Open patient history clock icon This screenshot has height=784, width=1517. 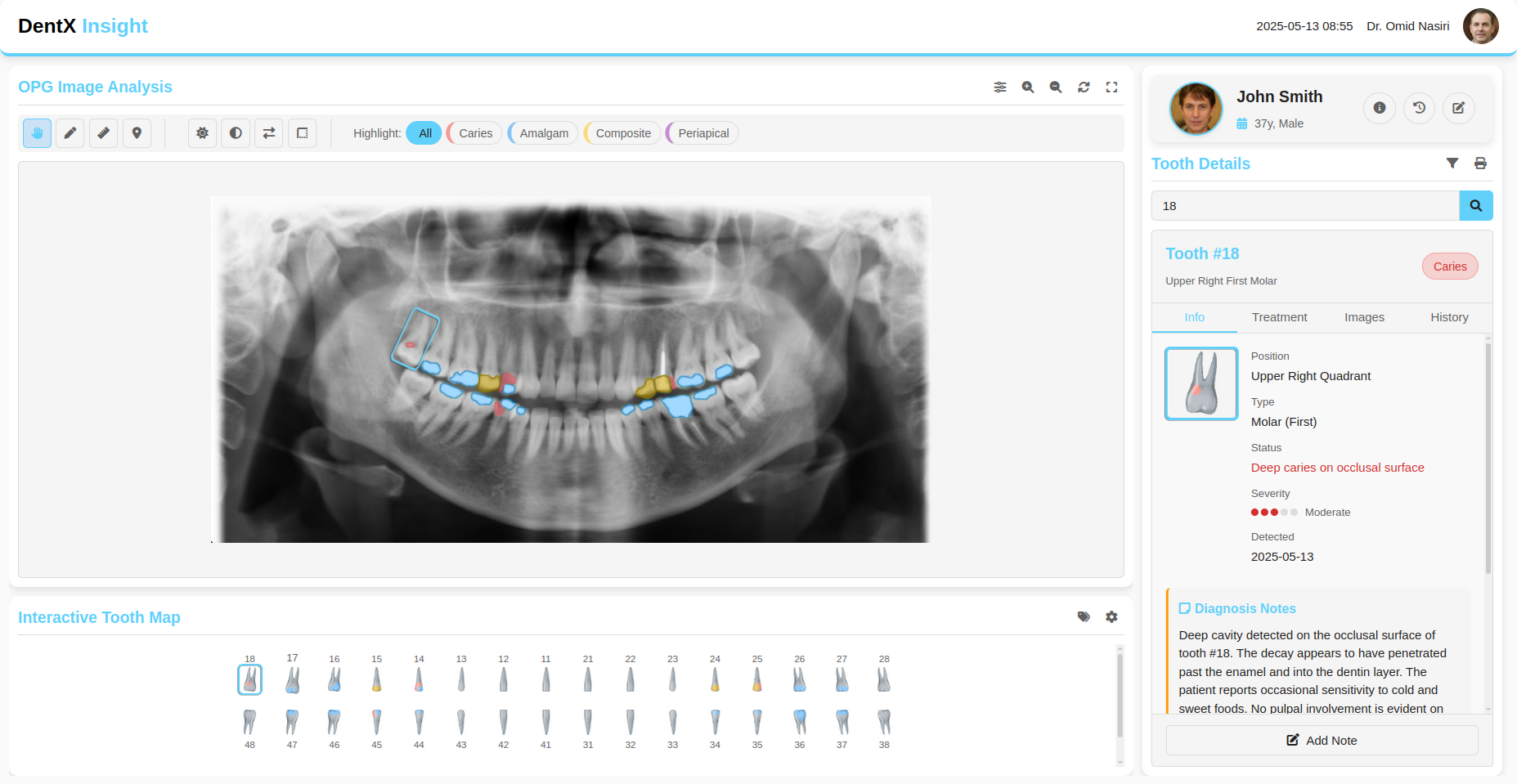(x=1419, y=108)
